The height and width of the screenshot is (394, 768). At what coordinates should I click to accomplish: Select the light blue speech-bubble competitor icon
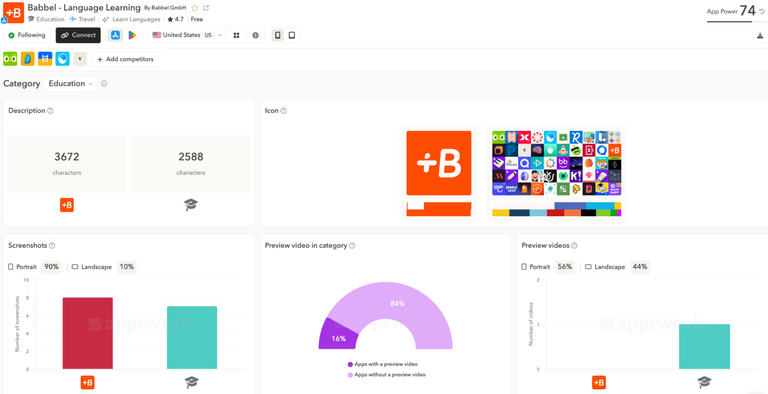coord(63,59)
